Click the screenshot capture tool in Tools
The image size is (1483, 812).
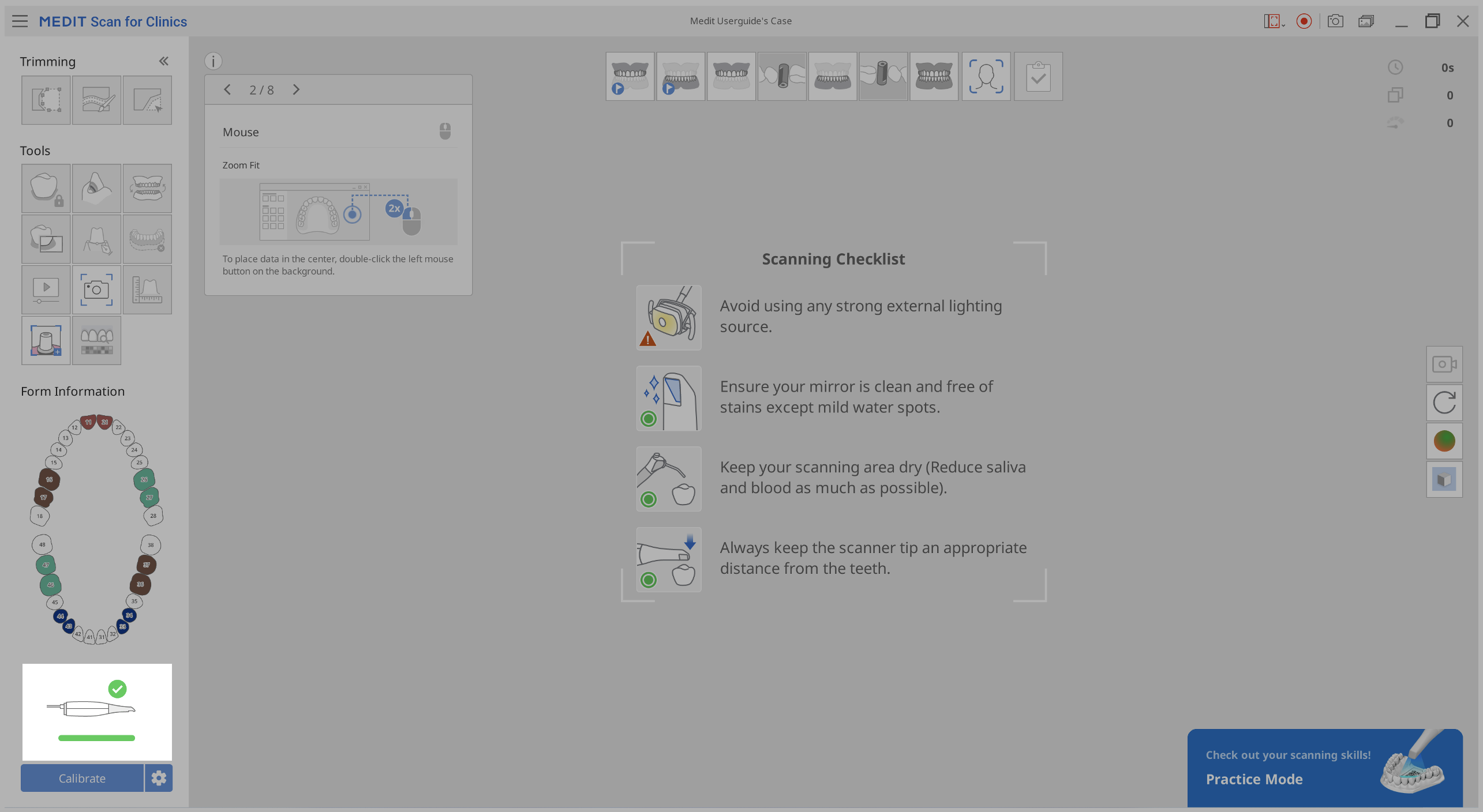(x=96, y=290)
